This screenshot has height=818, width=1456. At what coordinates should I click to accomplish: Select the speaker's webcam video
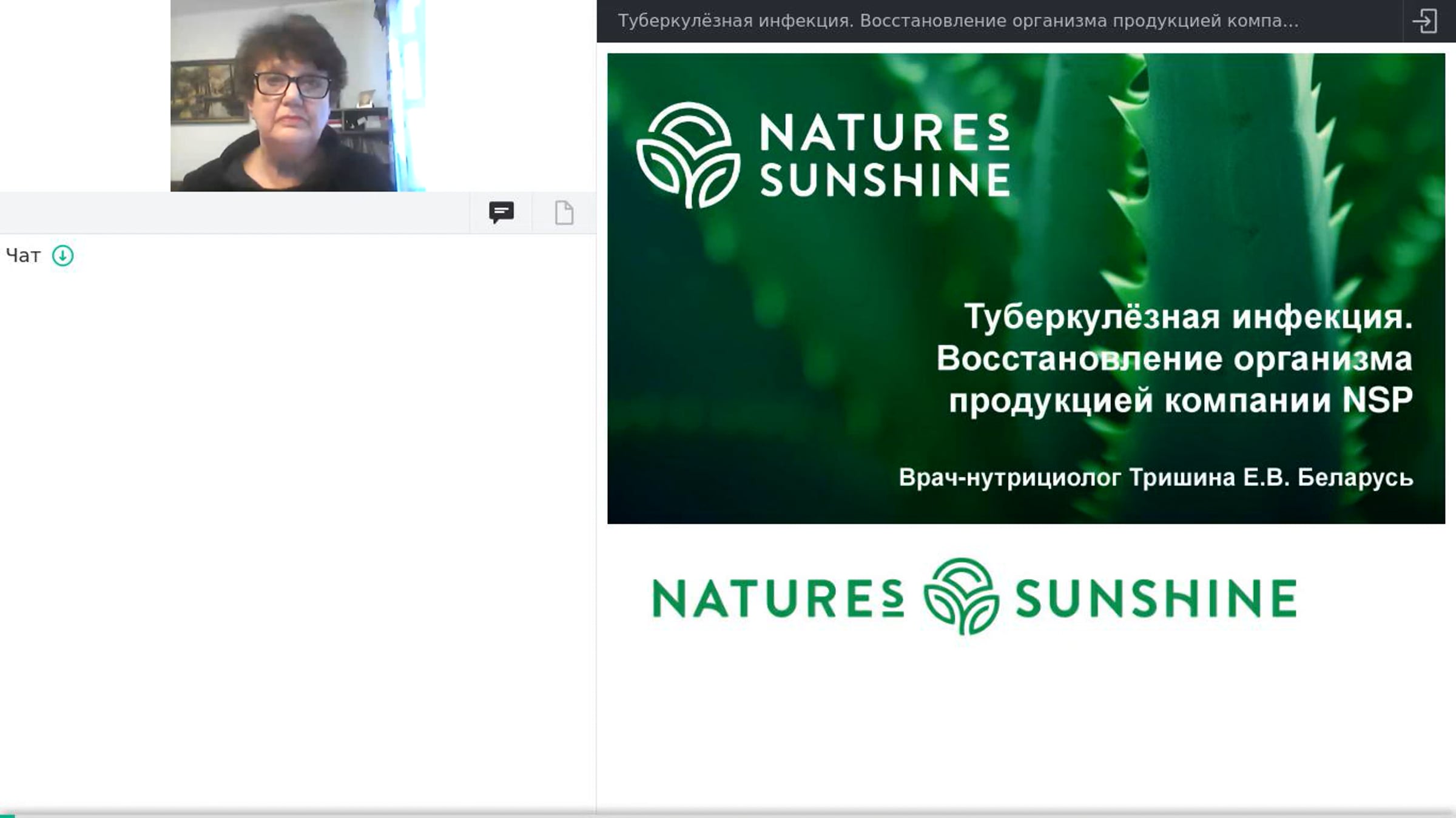tap(298, 96)
